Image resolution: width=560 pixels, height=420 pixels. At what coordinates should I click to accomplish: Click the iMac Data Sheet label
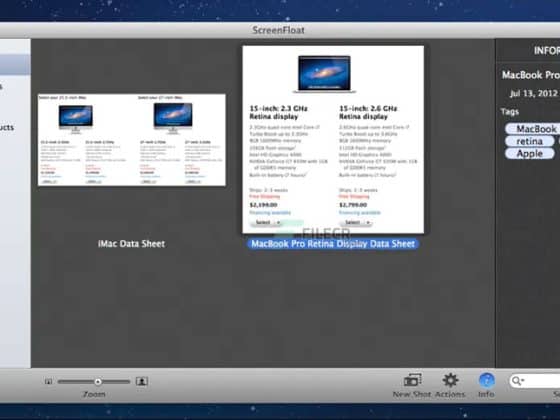tap(131, 244)
